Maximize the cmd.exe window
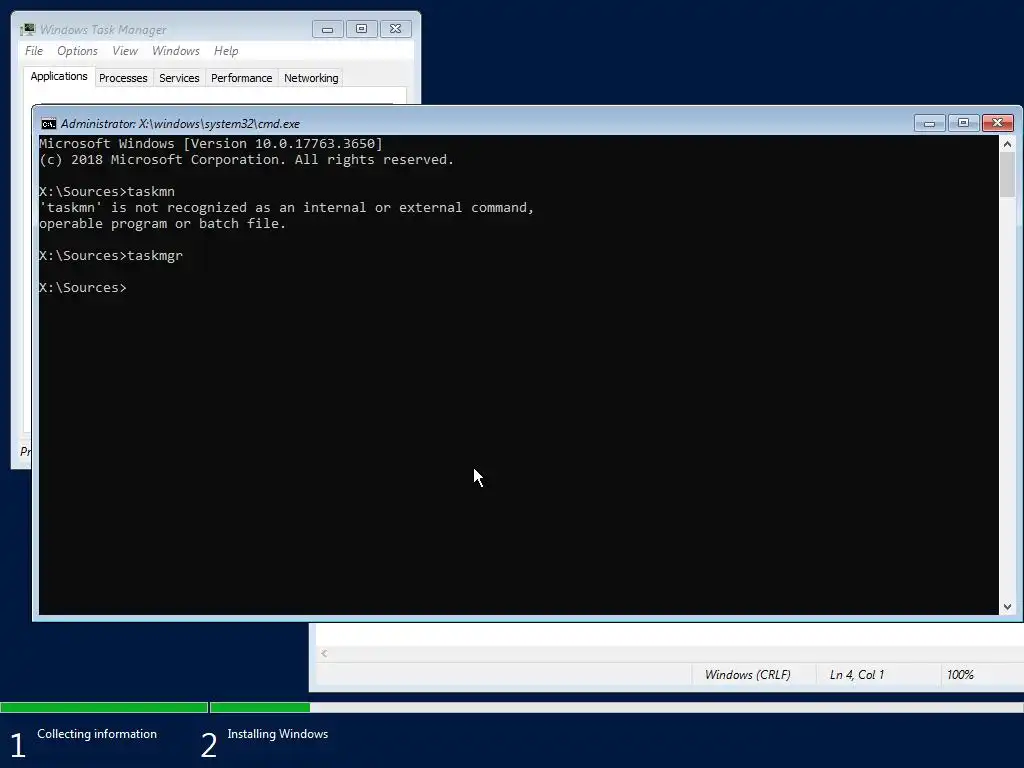Viewport: 1024px width, 768px height. 963,123
